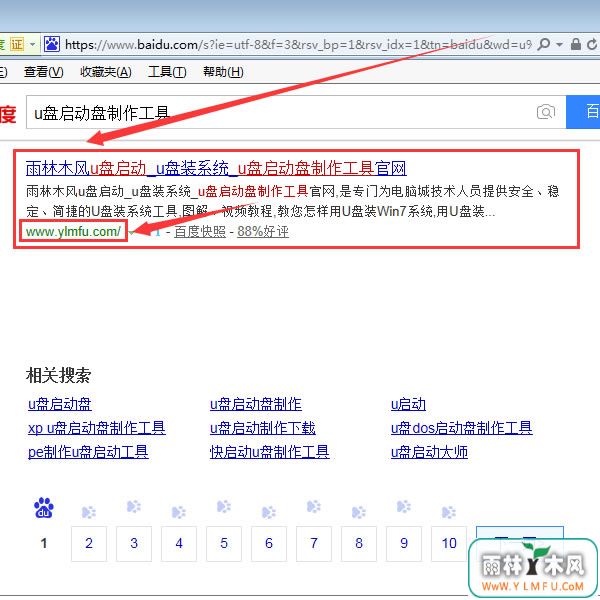Image resolution: width=600 pixels, height=600 pixels.
Task: Click related search pe制作u盘启动工具
Action: (88, 452)
